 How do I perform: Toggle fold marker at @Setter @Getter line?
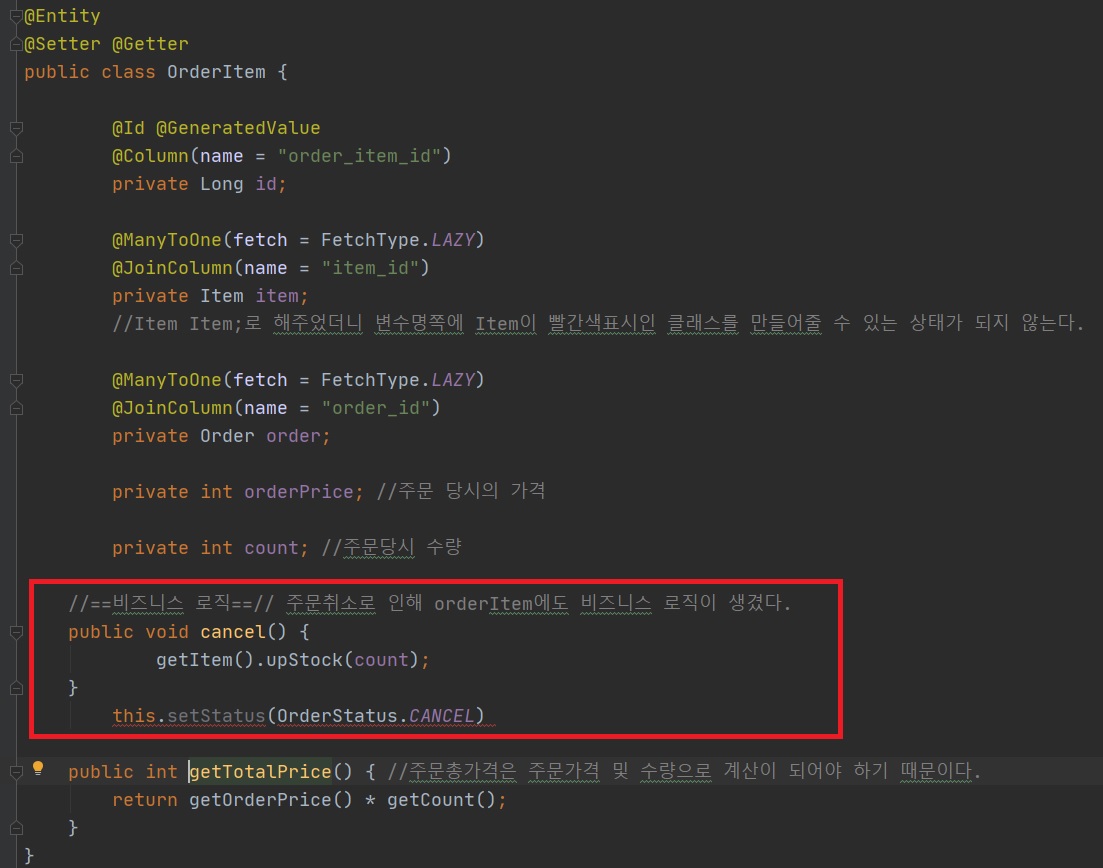[16, 44]
